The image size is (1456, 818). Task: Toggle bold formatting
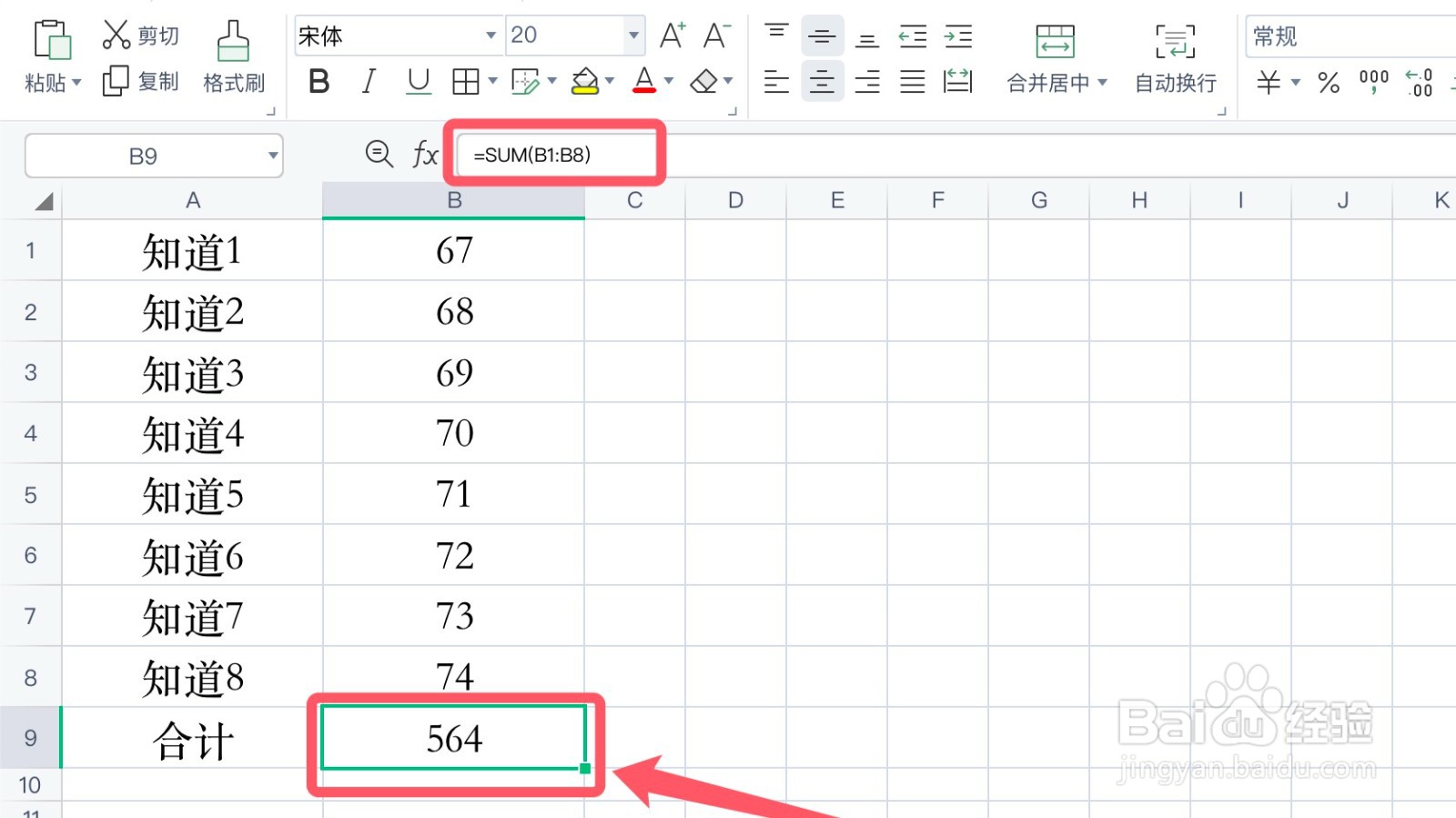(x=319, y=82)
